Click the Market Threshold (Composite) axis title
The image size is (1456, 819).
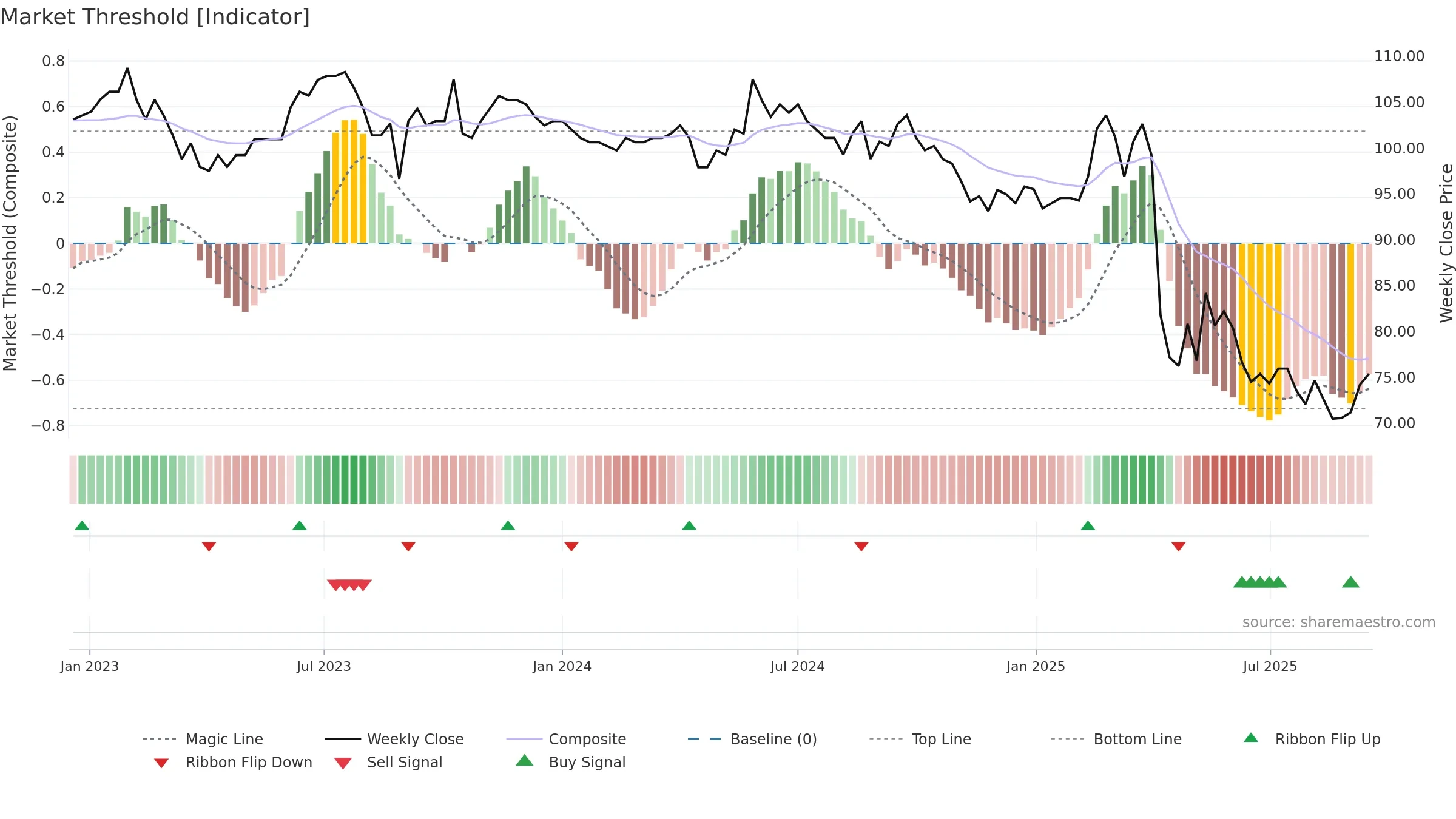pyautogui.click(x=10, y=243)
